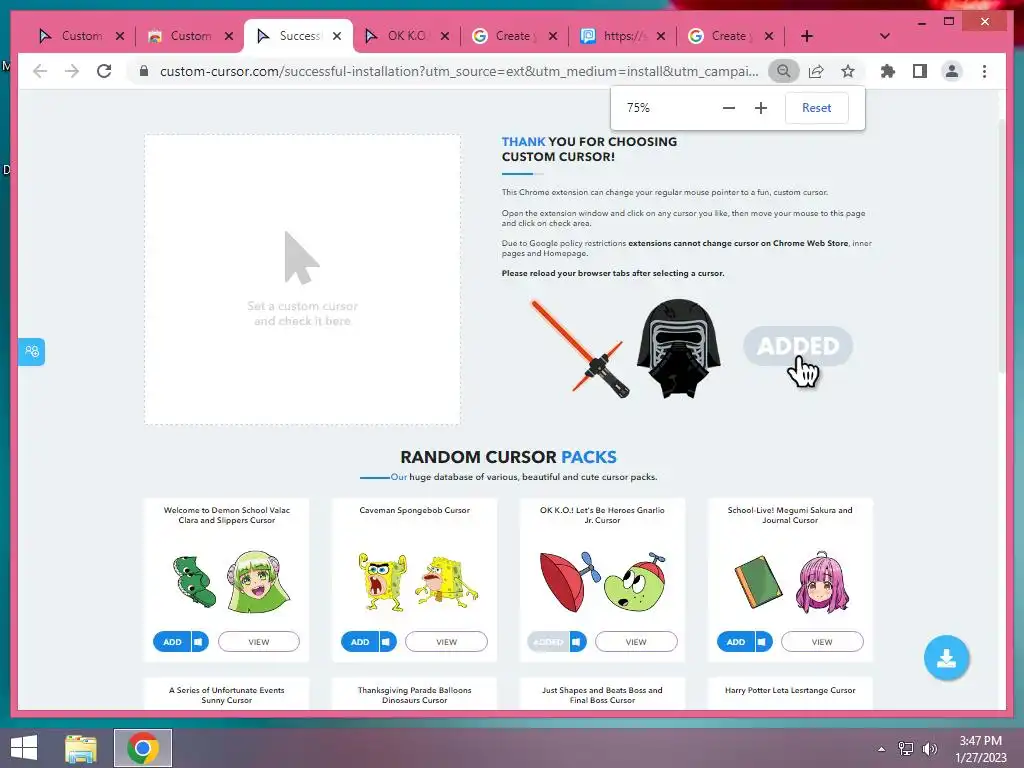Open the Extensions puzzle icon
Viewport: 1024px width, 768px height.
point(888,71)
